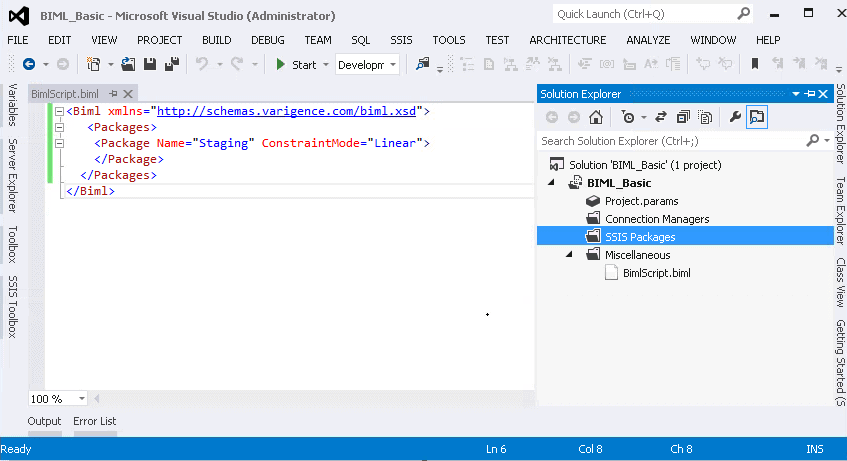Toggle Preview Selected Items icon
This screenshot has width=847, height=461.
[757, 117]
